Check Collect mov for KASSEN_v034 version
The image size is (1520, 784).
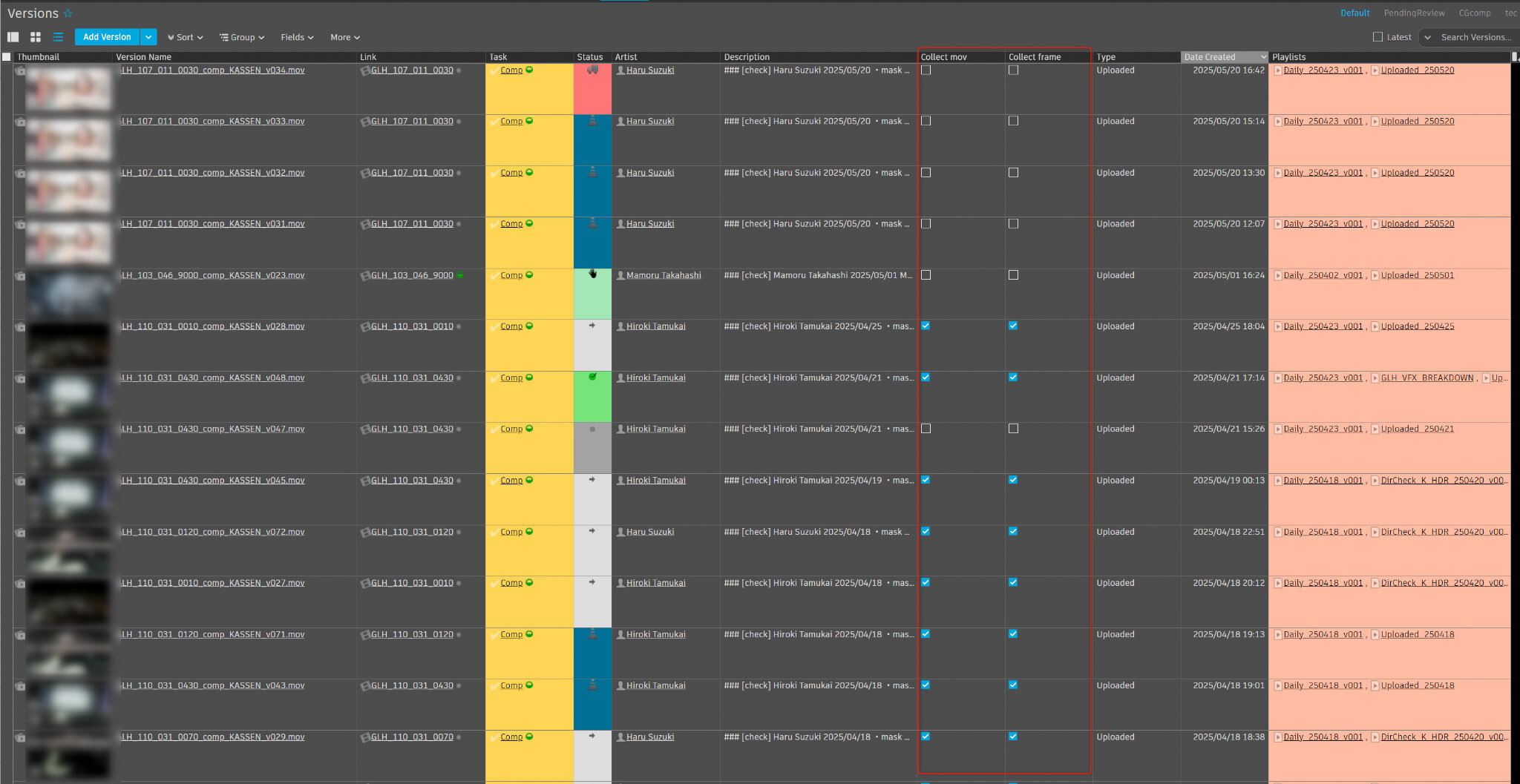click(926, 70)
